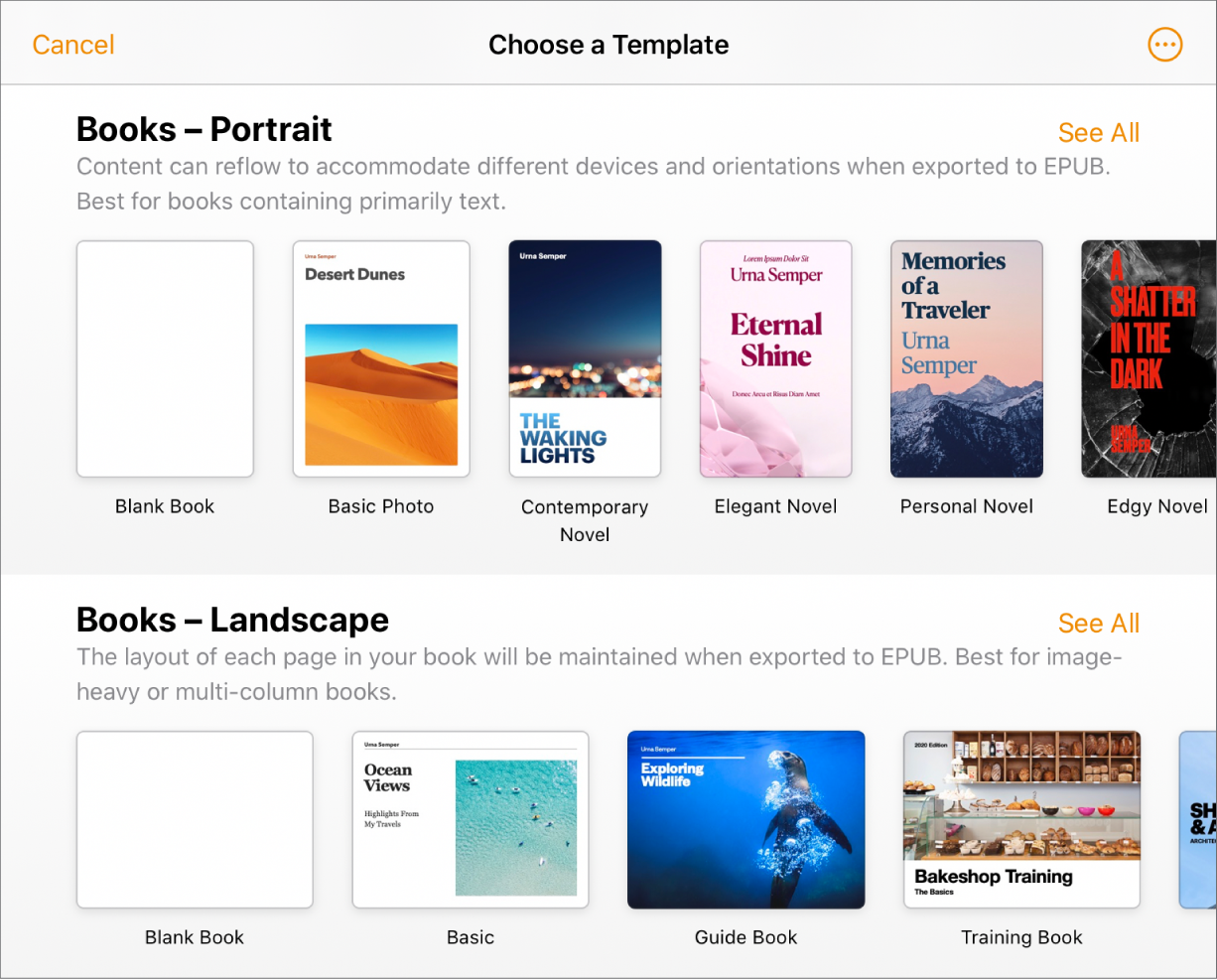Choose the Basic Photo template

(x=381, y=358)
